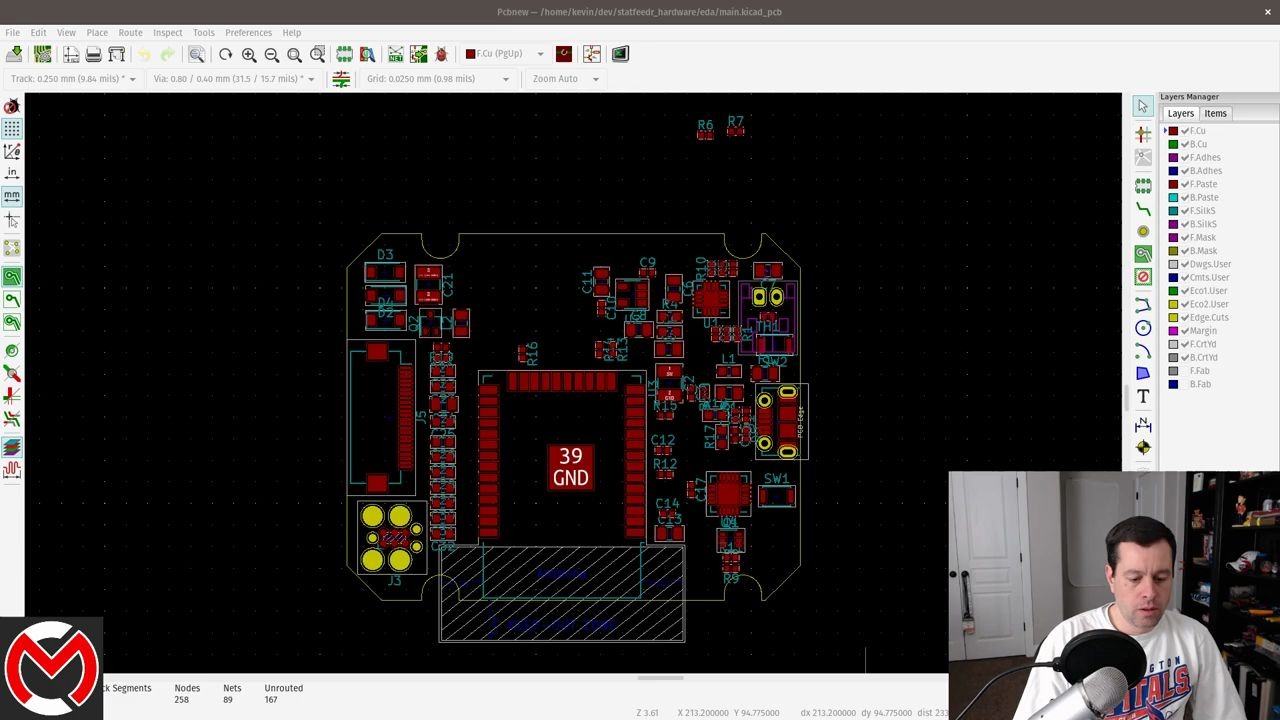Screen dimensions: 1280x720
Task: Select the Add Dimension tool
Action: click(x=1143, y=420)
